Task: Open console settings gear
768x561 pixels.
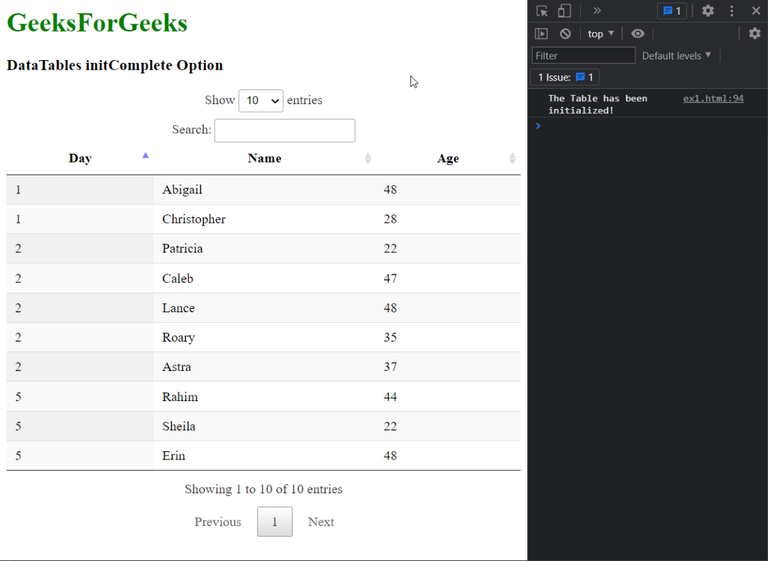Action: click(x=755, y=34)
